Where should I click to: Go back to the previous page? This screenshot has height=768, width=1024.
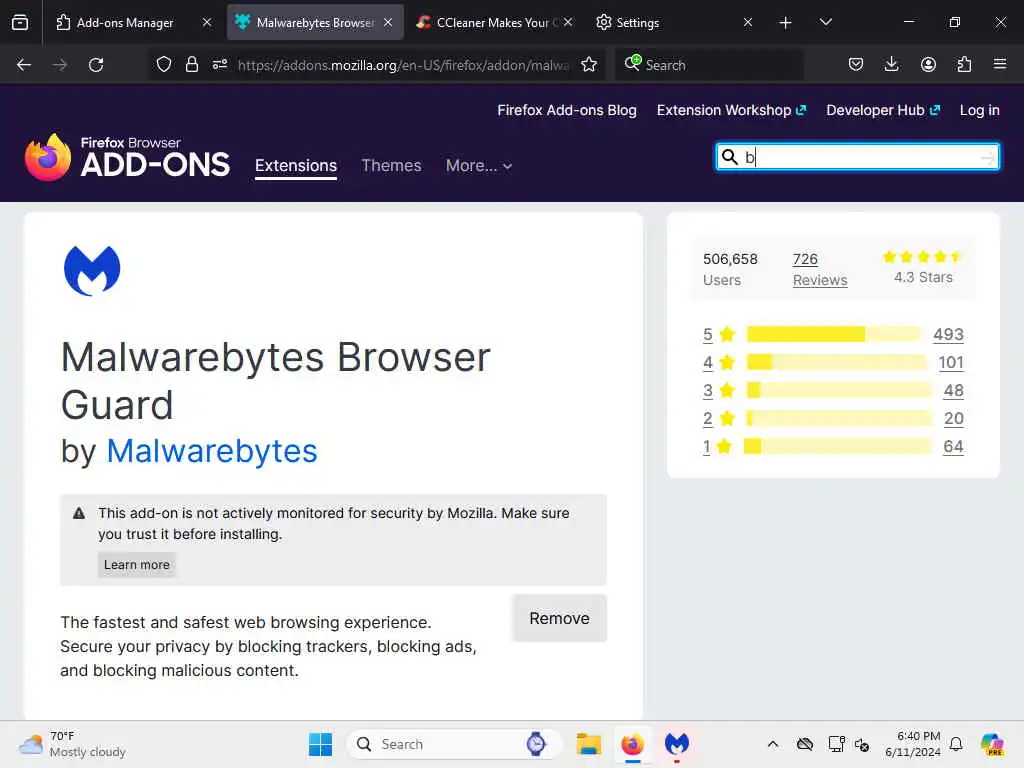tap(24, 65)
